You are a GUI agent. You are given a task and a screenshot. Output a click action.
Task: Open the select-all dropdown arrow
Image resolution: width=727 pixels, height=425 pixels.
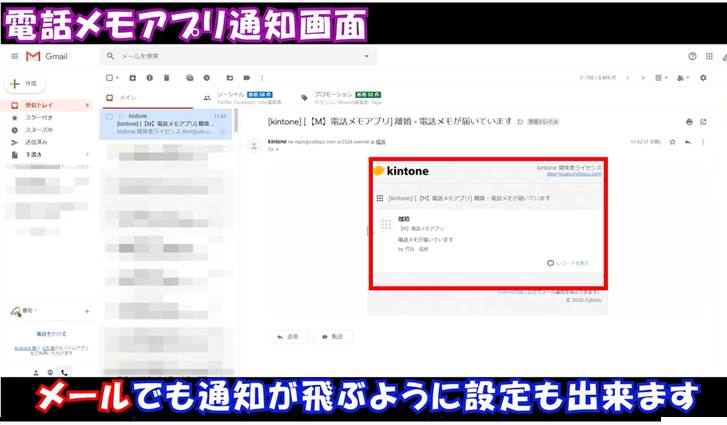click(x=117, y=78)
